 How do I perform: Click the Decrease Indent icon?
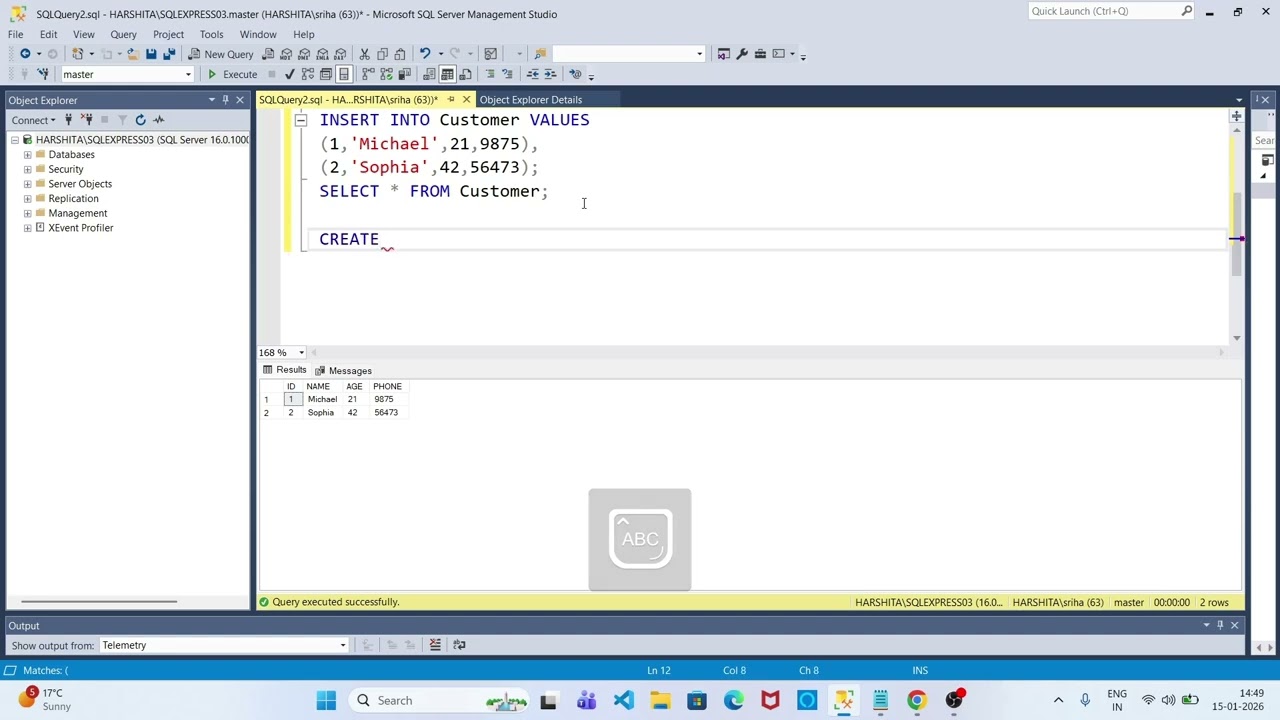click(x=533, y=74)
